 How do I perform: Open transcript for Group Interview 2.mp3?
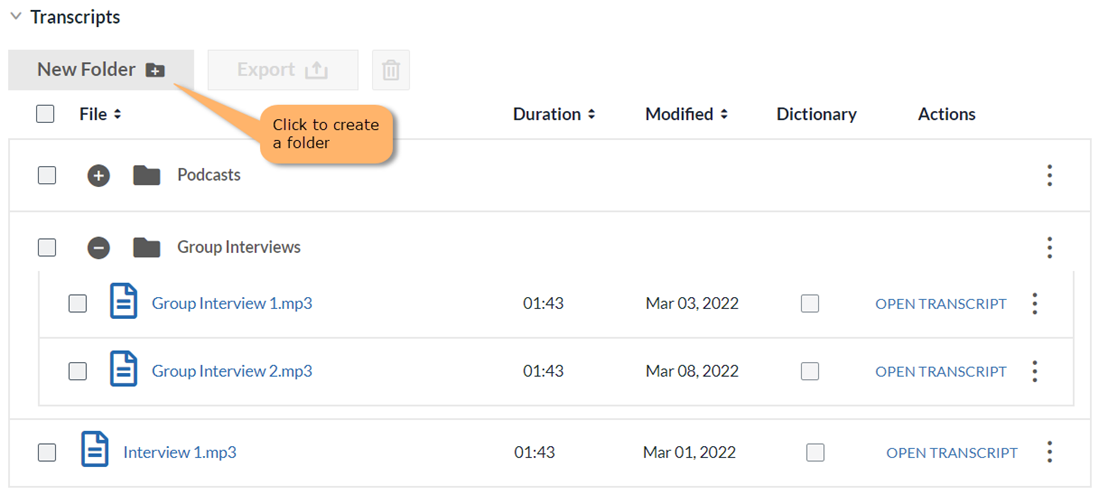click(x=941, y=371)
